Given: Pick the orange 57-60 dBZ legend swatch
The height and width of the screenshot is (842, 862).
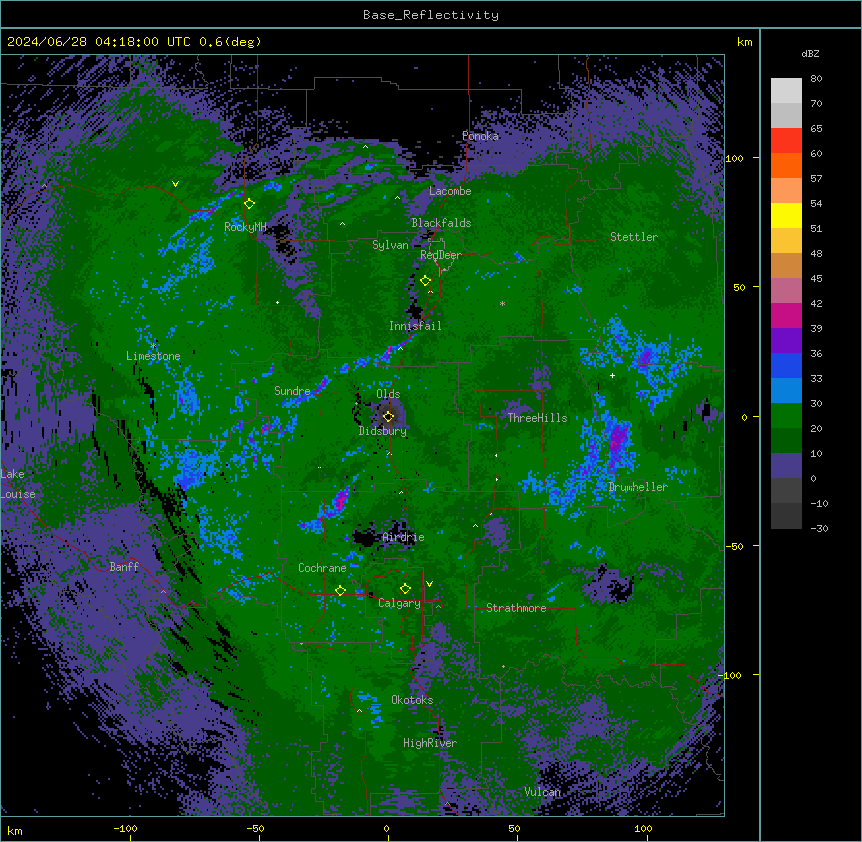Looking at the screenshot, I should click(x=786, y=165).
